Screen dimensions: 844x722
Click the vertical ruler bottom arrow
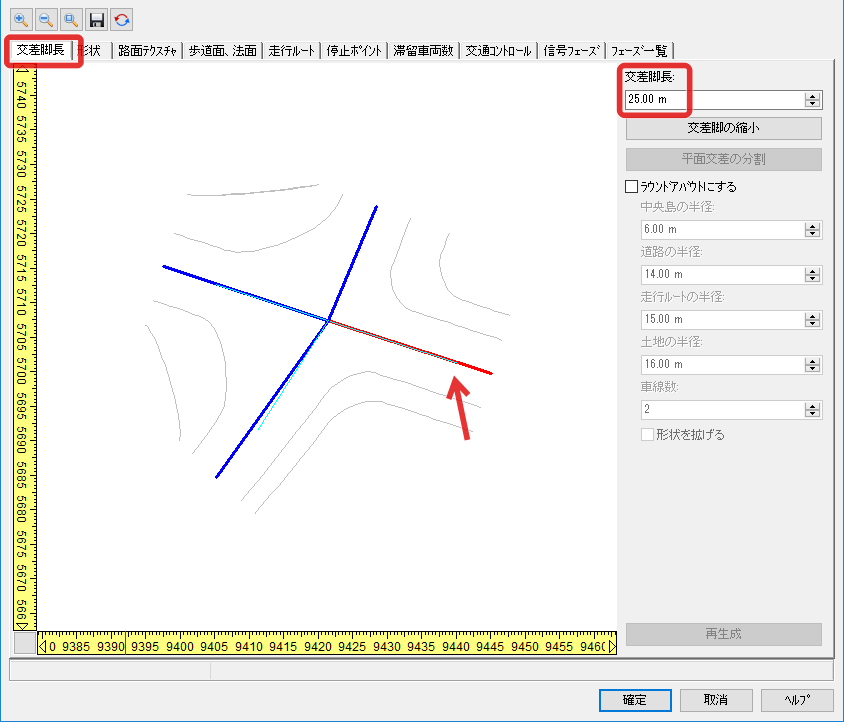click(x=22, y=626)
